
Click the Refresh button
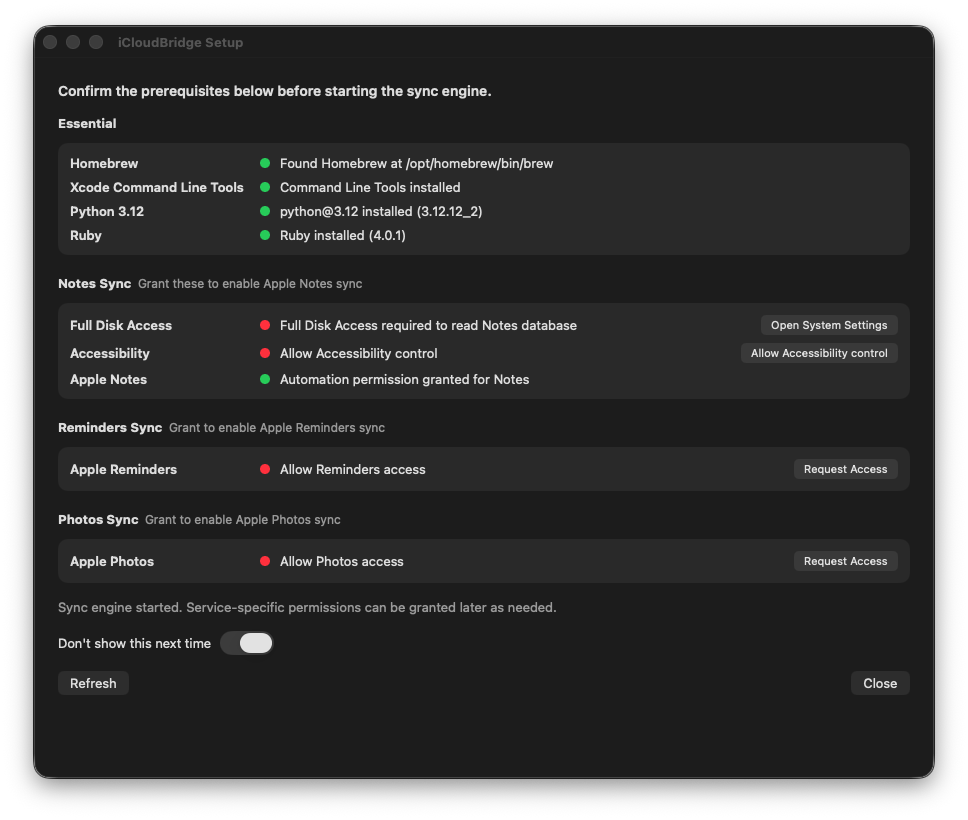(x=93, y=682)
